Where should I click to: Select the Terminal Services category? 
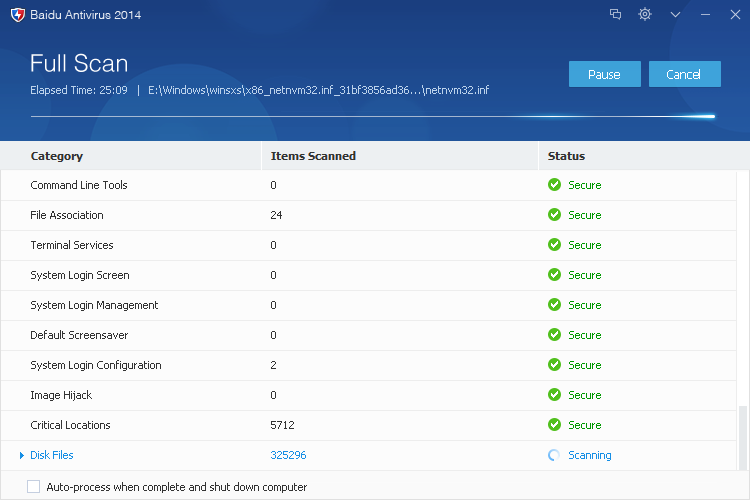pyautogui.click(x=72, y=245)
